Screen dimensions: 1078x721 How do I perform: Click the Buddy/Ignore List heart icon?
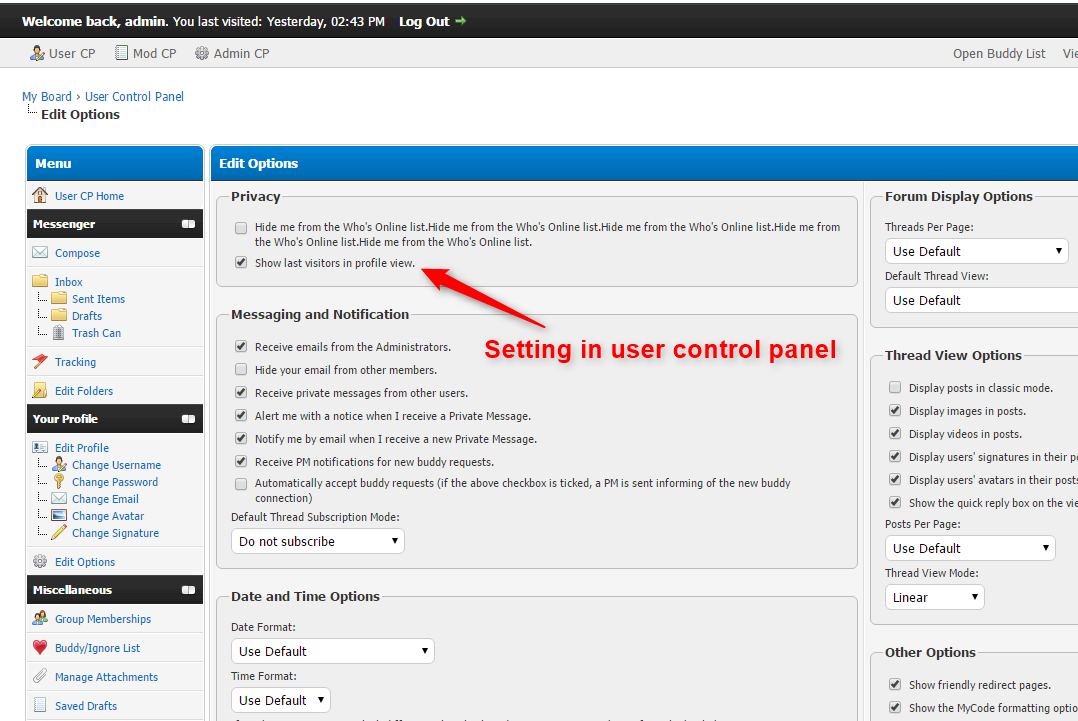[40, 648]
